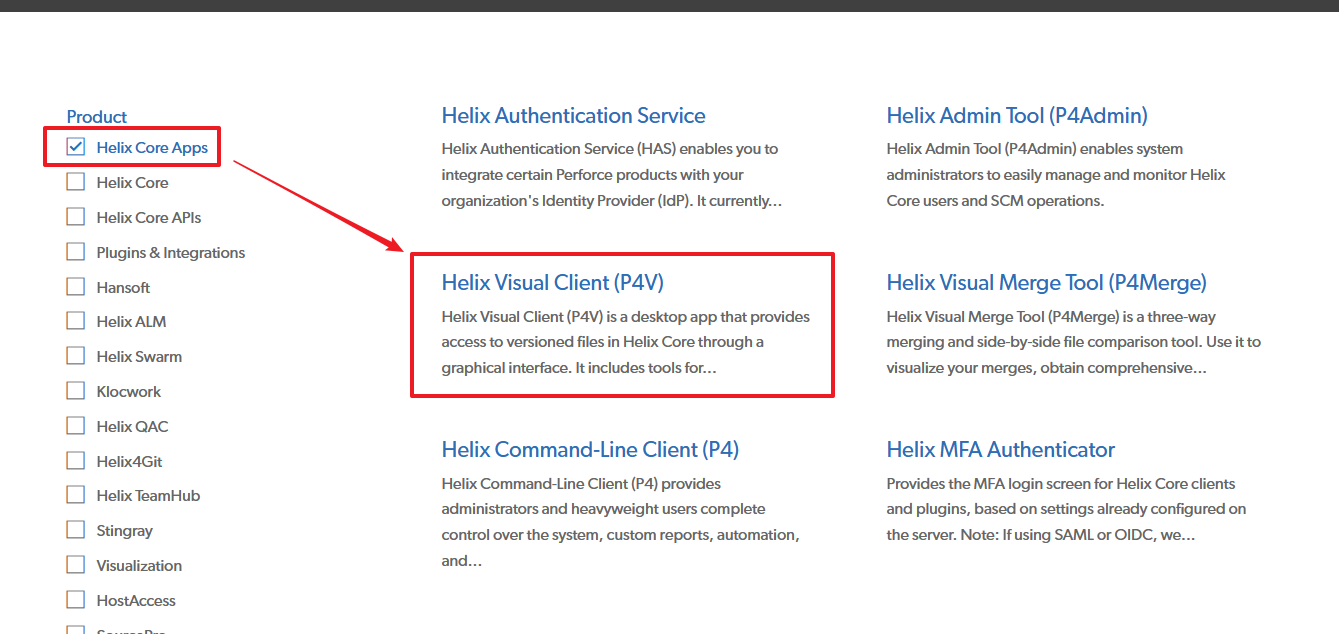This screenshot has height=634, width=1339.
Task: Open the Helix Admin Tool (P4Admin) link
Action: point(1017,116)
